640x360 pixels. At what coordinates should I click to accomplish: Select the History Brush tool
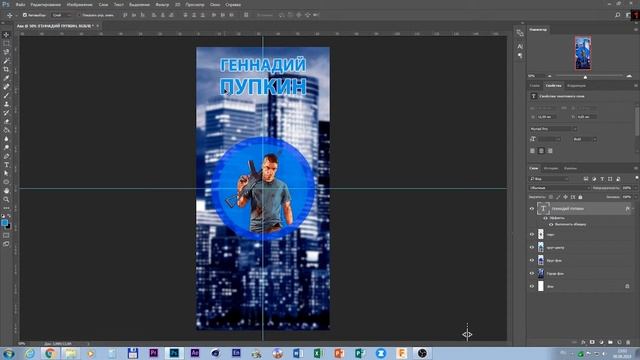click(x=6, y=113)
